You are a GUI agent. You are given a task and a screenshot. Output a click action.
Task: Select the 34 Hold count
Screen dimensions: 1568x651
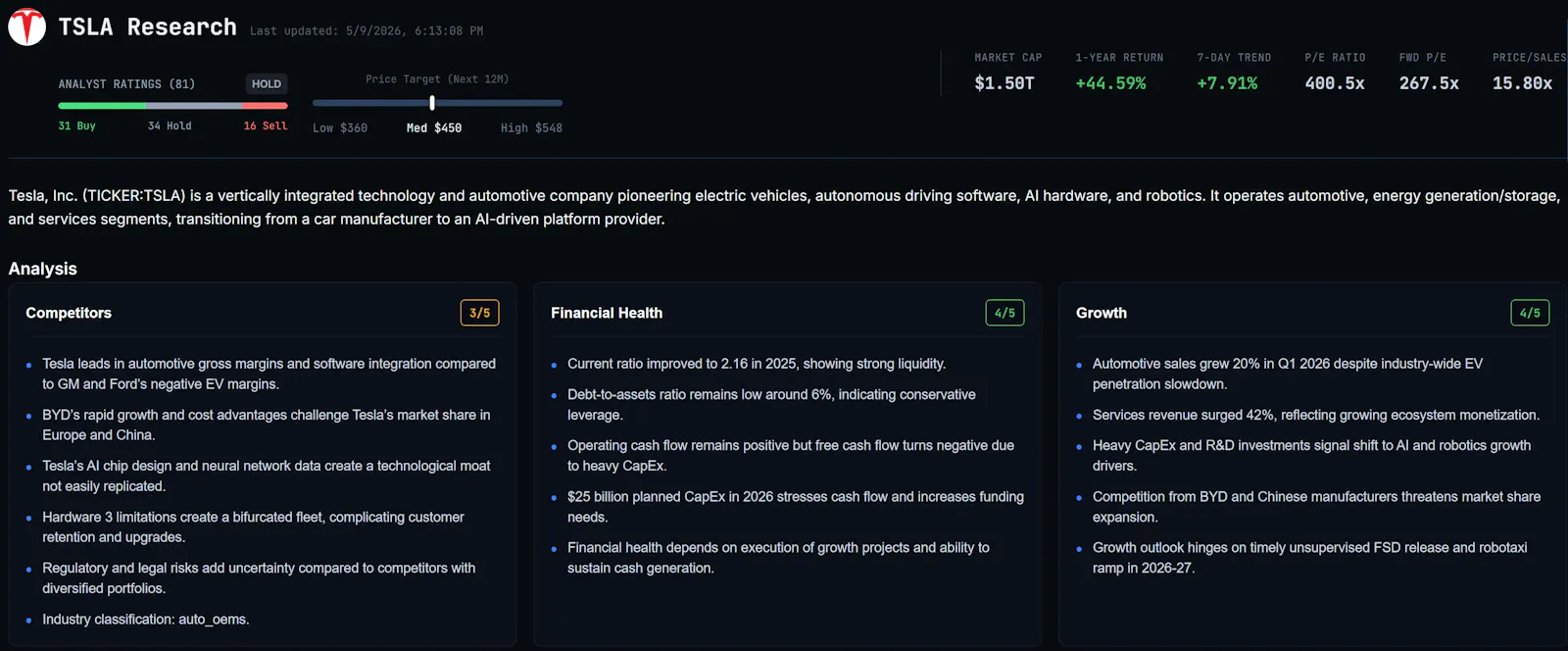point(170,126)
